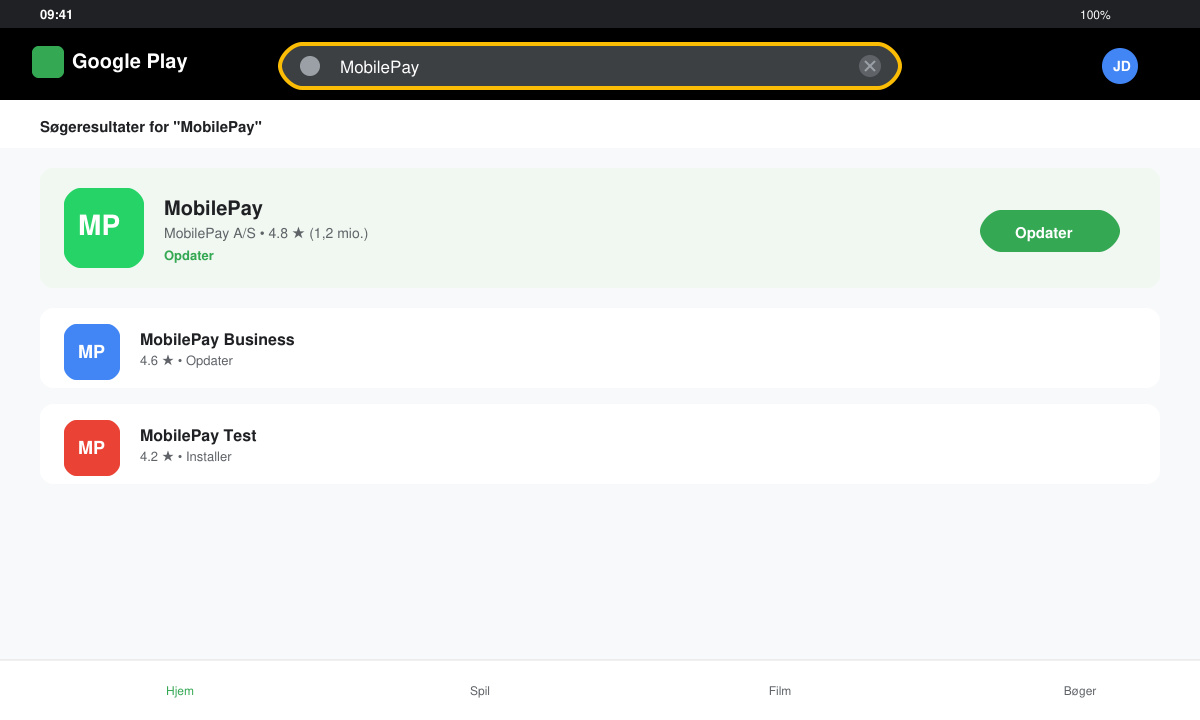Viewport: 1200px width, 720px height.
Task: Open the MobilePay app title
Action: [x=213, y=208]
